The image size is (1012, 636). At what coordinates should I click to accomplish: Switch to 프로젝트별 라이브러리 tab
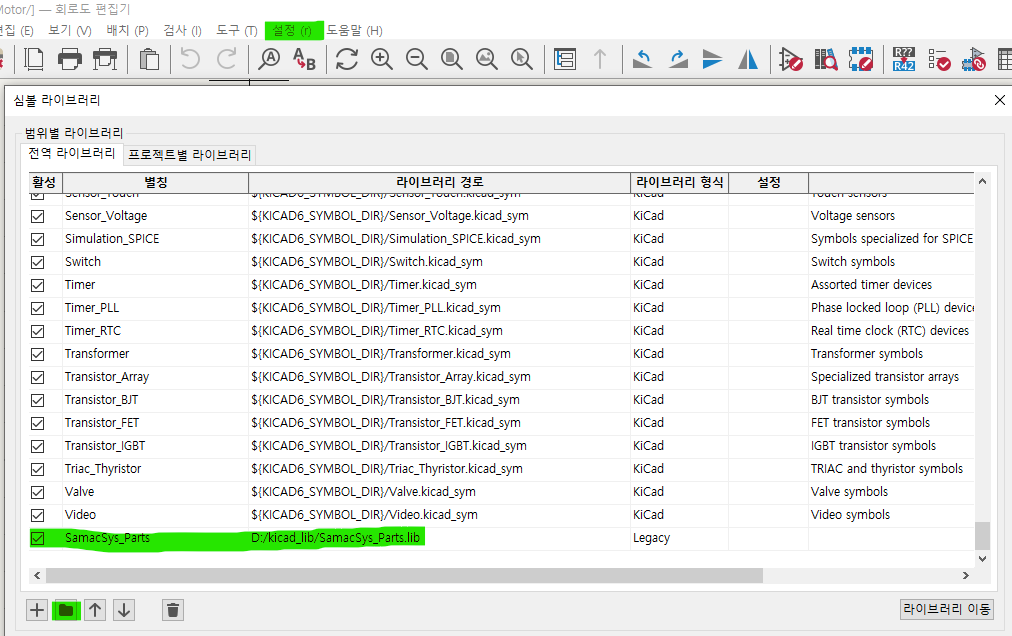click(190, 154)
